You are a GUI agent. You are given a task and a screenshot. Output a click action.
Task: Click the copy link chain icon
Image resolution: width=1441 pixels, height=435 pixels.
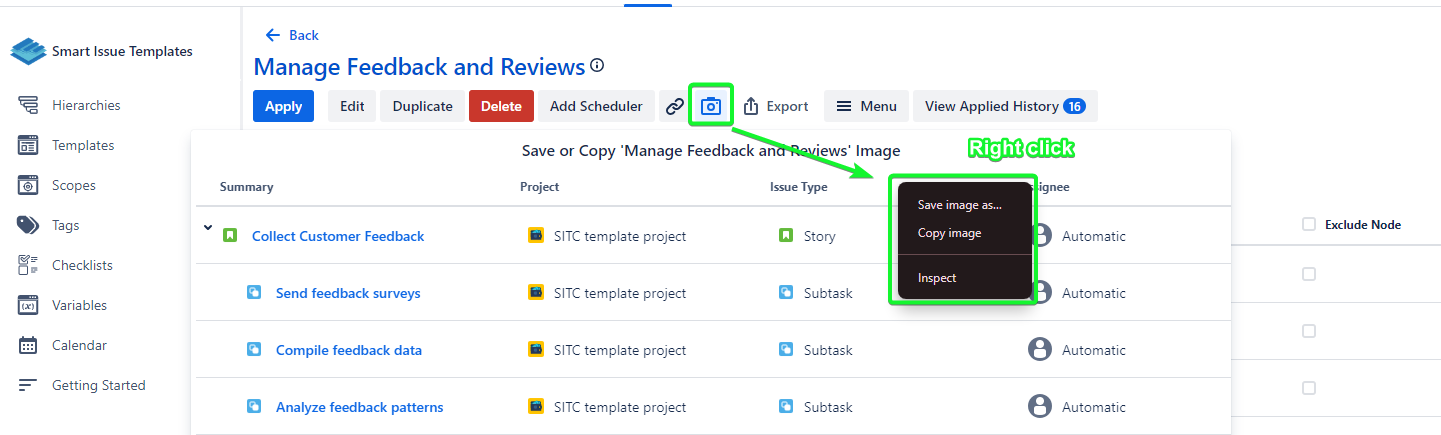(x=675, y=106)
